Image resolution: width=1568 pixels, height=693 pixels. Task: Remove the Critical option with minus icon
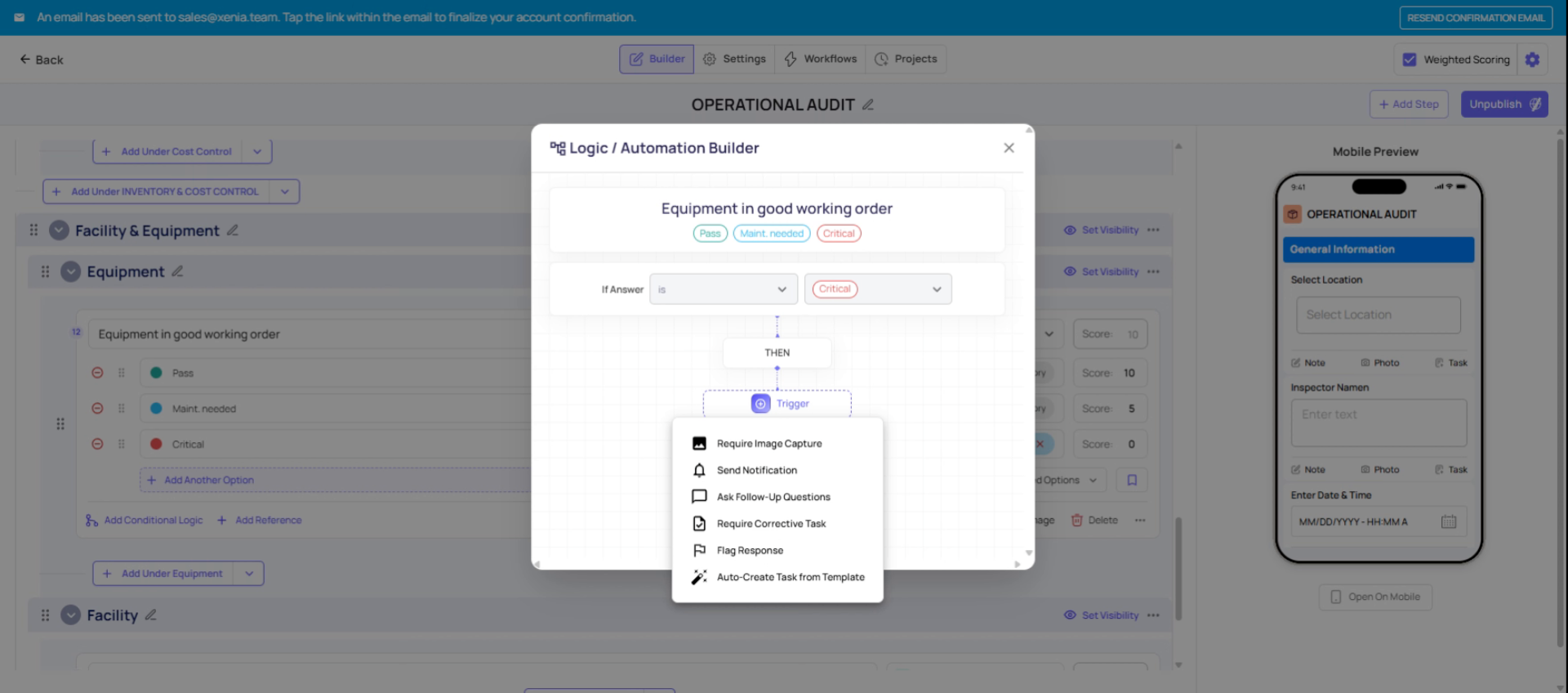pyautogui.click(x=97, y=445)
